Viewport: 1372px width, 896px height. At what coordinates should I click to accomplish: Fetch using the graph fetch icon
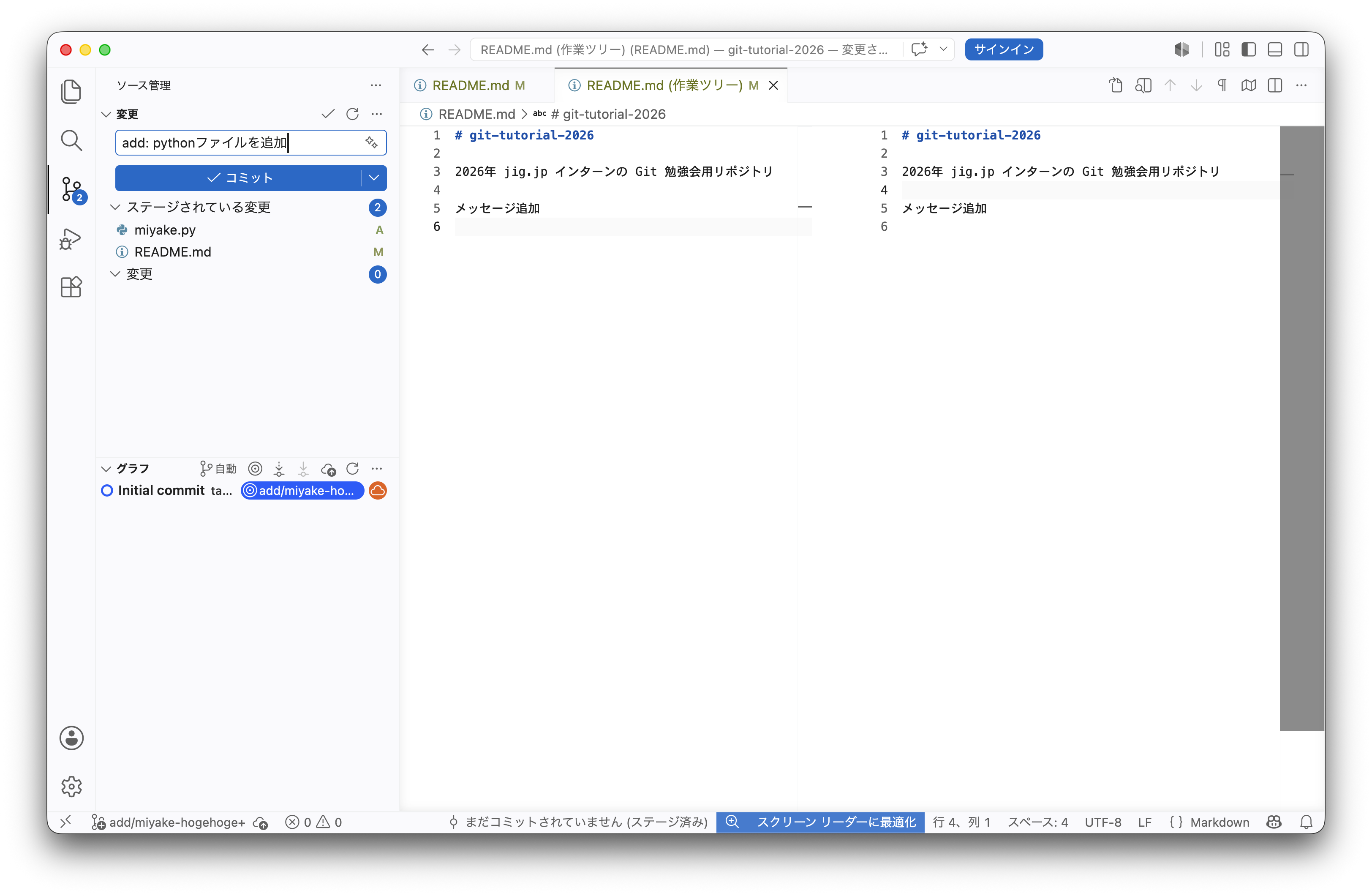(279, 468)
